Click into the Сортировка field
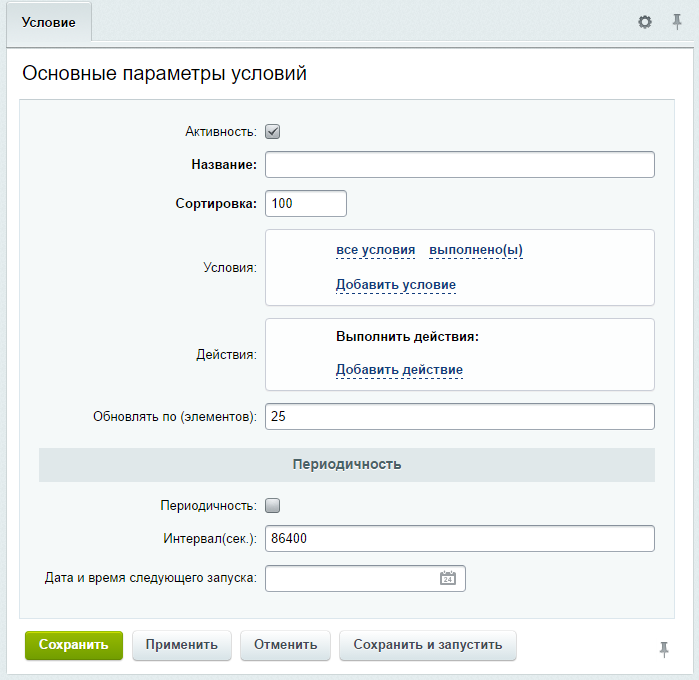Viewport: 699px width, 680px height. [305, 203]
